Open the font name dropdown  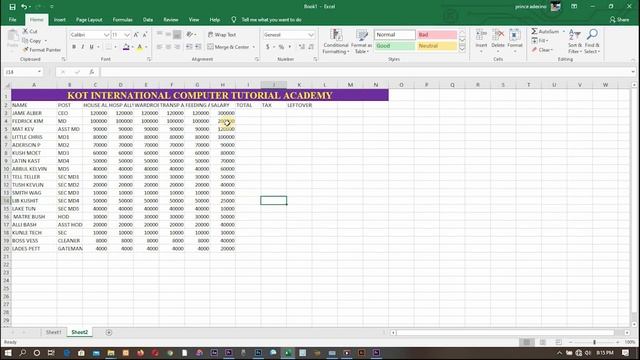click(106, 35)
